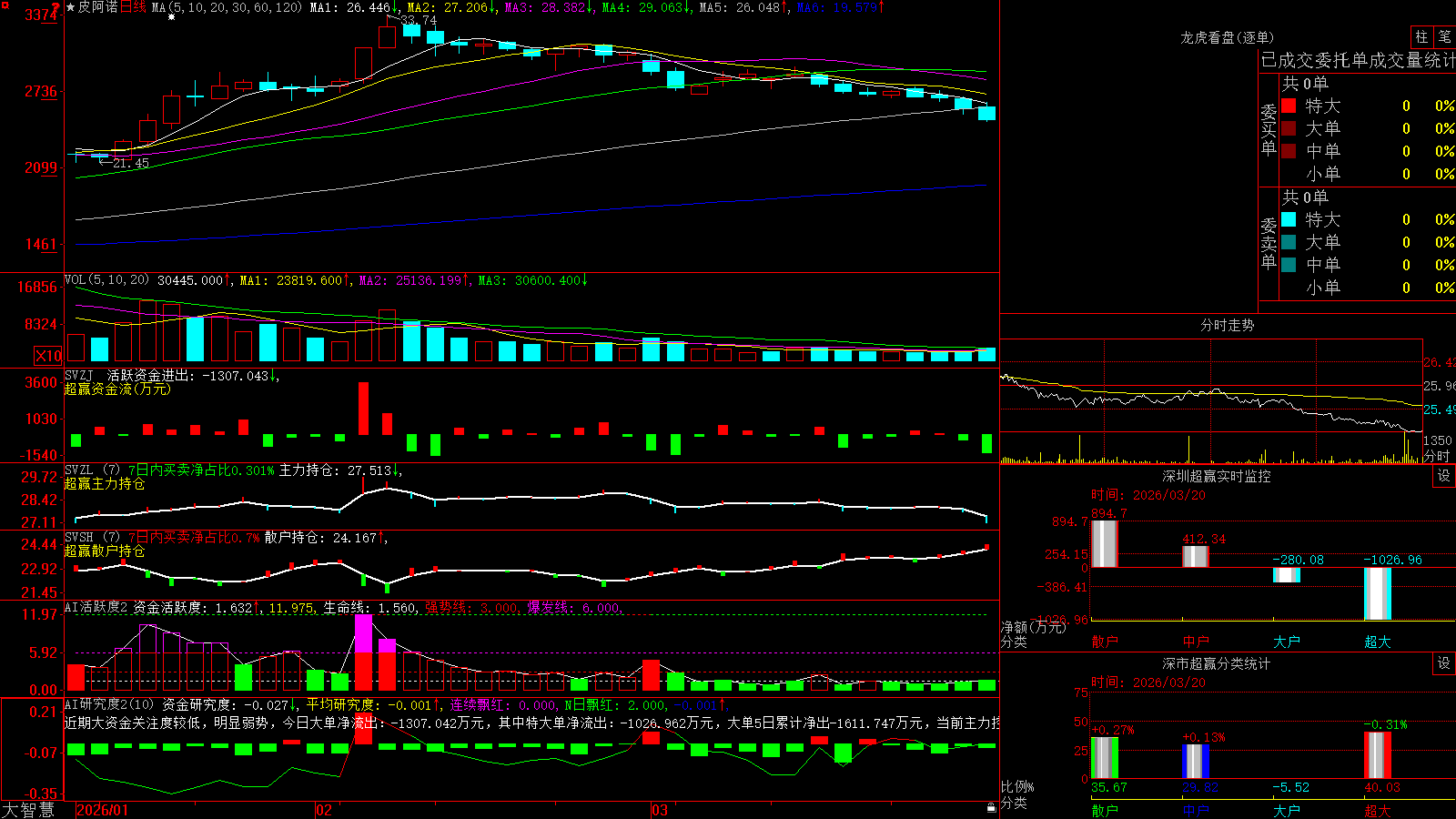Click the 生命线: 1.560 value
Screen dimensions: 1456x819
pyautogui.click(x=369, y=608)
